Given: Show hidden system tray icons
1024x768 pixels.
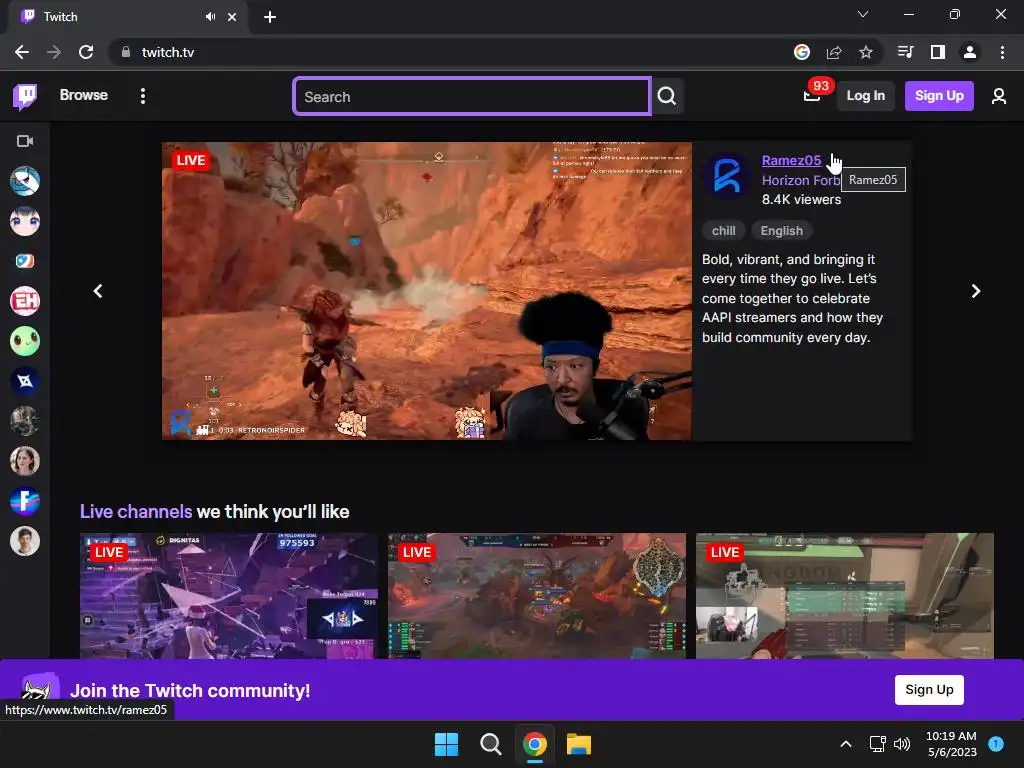Looking at the screenshot, I should point(846,744).
